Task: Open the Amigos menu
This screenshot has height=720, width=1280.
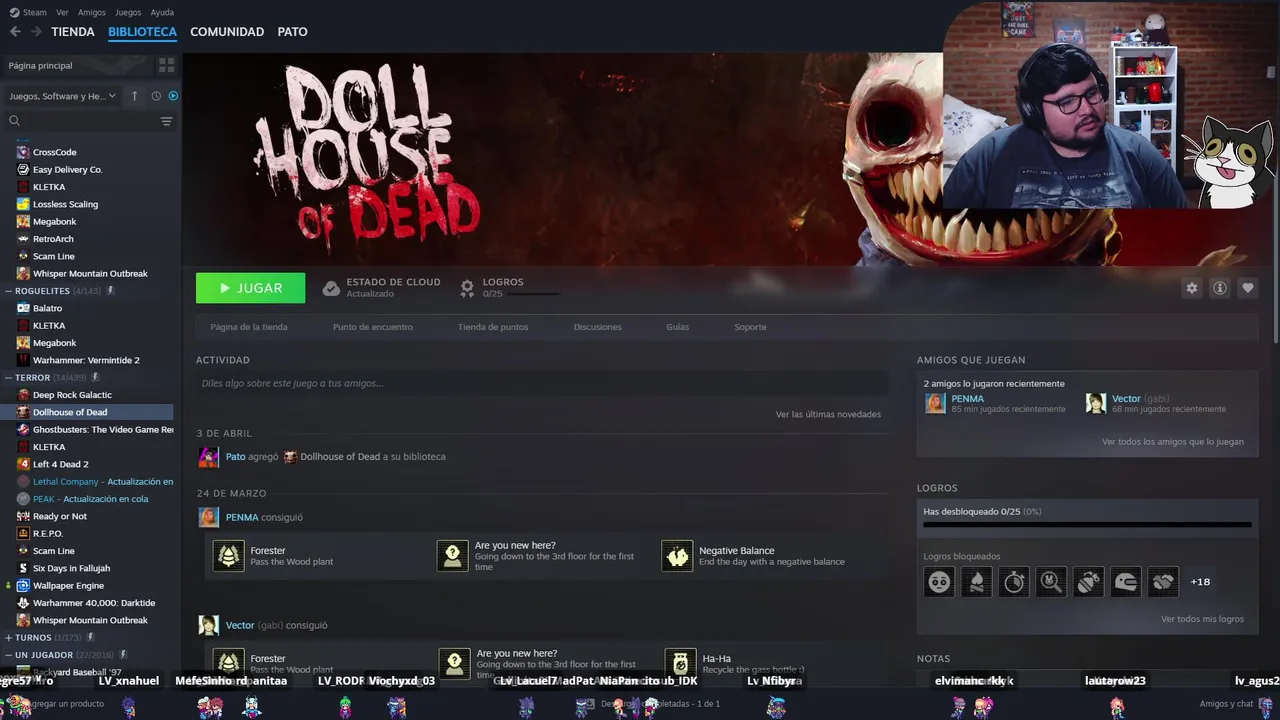Action: tap(92, 13)
